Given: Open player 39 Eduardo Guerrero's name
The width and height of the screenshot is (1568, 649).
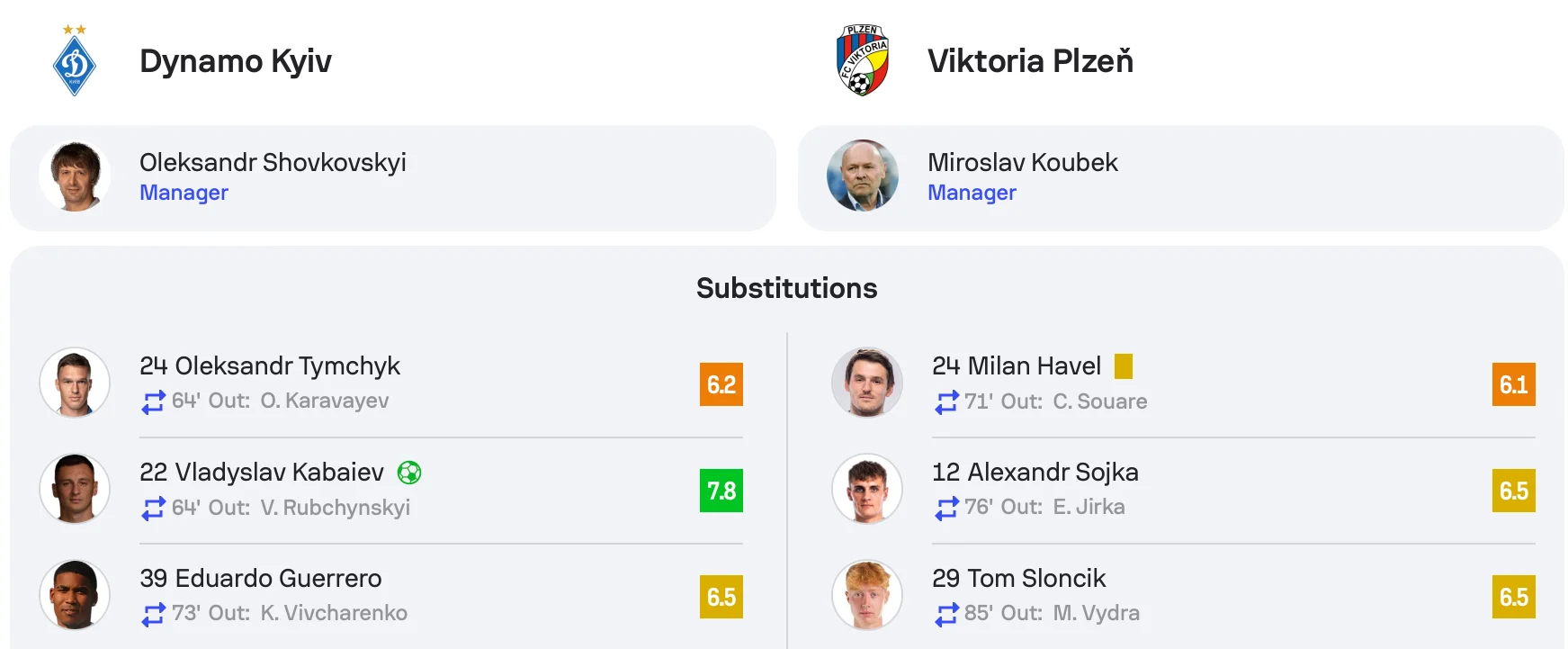Looking at the screenshot, I should click(x=261, y=578).
